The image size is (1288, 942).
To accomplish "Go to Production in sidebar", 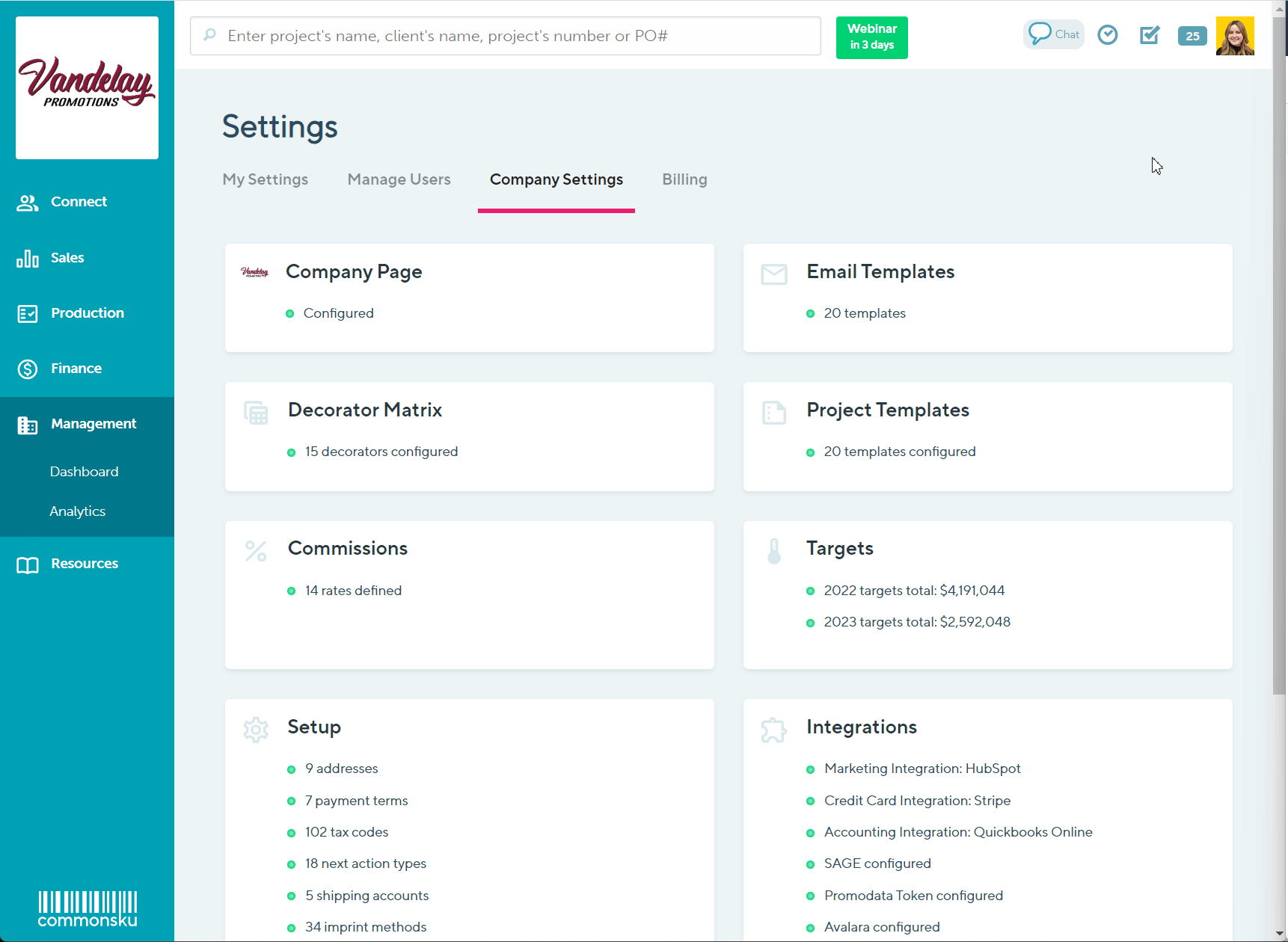I will pos(87,313).
